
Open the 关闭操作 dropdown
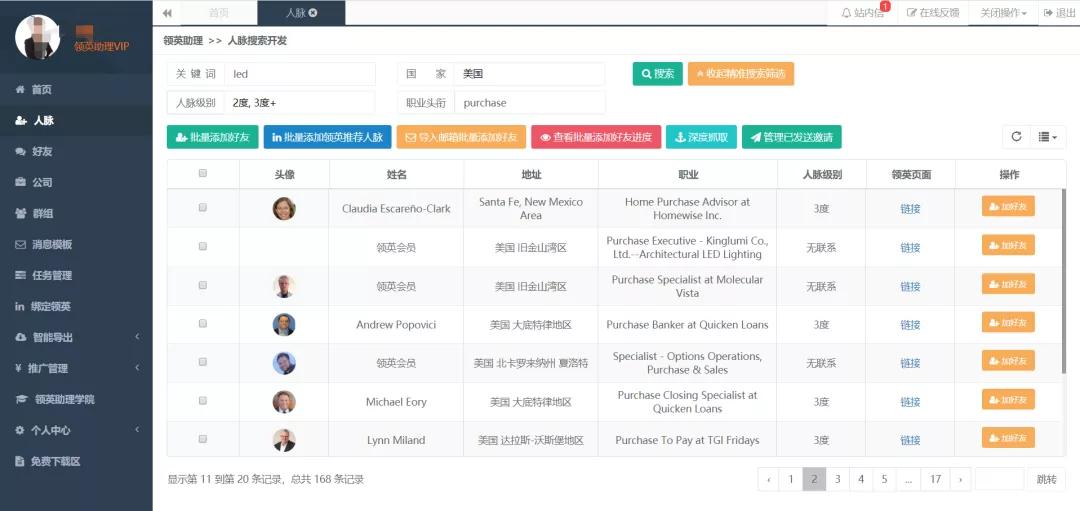(x=1003, y=13)
